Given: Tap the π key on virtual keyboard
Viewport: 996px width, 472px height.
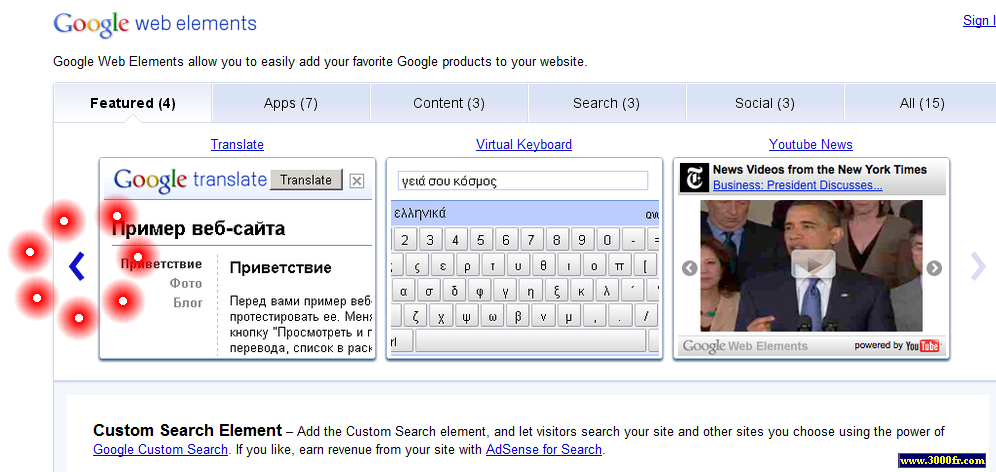Looking at the screenshot, I should pos(619,266).
